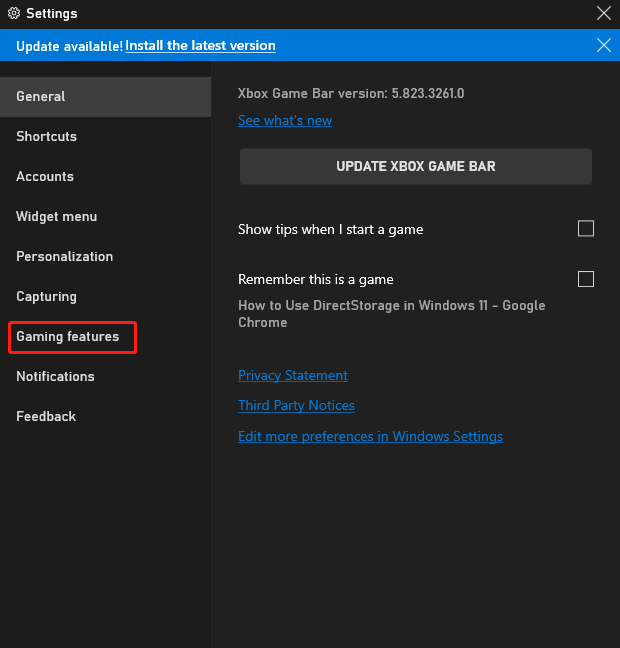Dismiss the update available banner
The width and height of the screenshot is (620, 648).
tap(603, 45)
